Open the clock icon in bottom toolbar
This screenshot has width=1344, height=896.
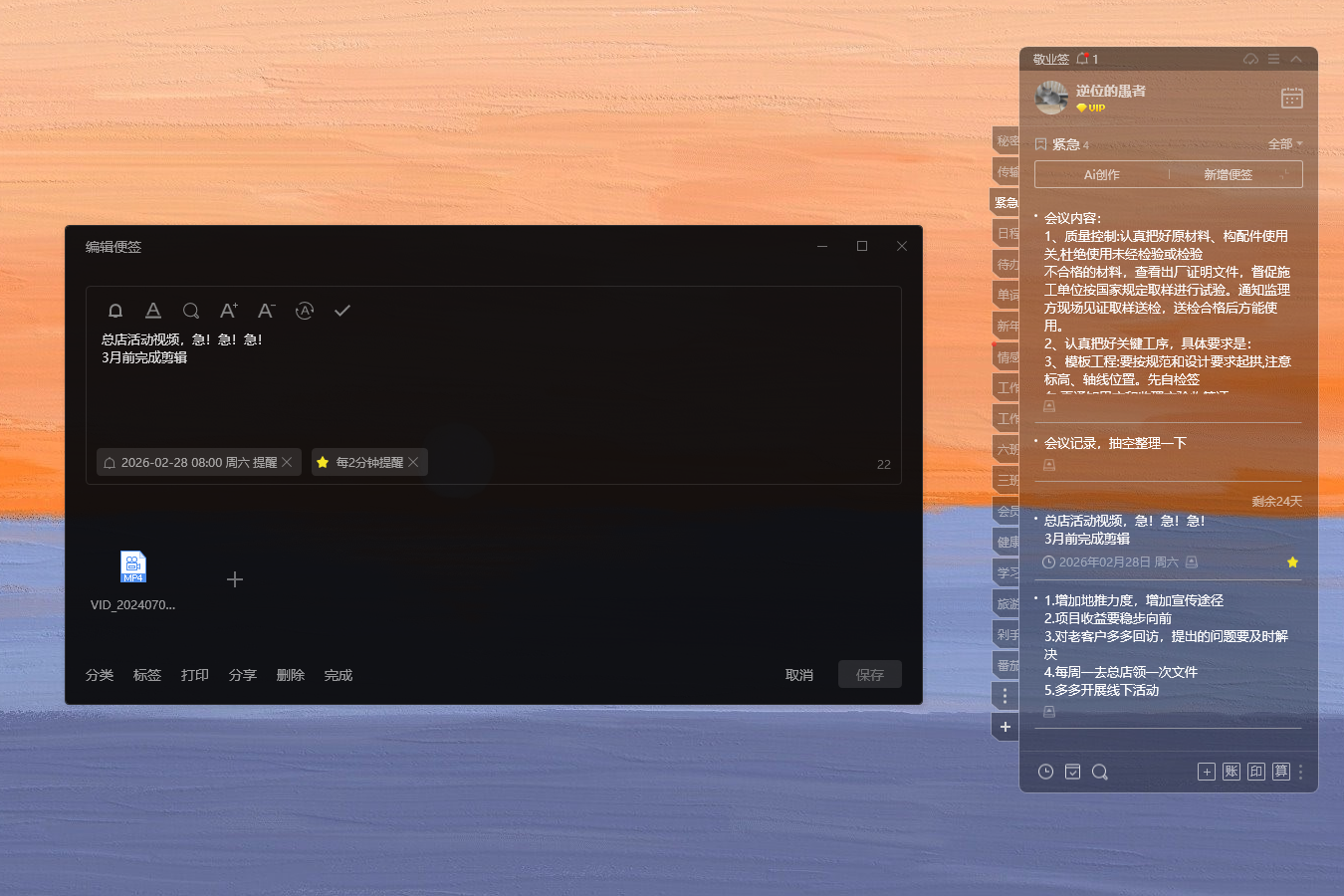pyautogui.click(x=1045, y=772)
